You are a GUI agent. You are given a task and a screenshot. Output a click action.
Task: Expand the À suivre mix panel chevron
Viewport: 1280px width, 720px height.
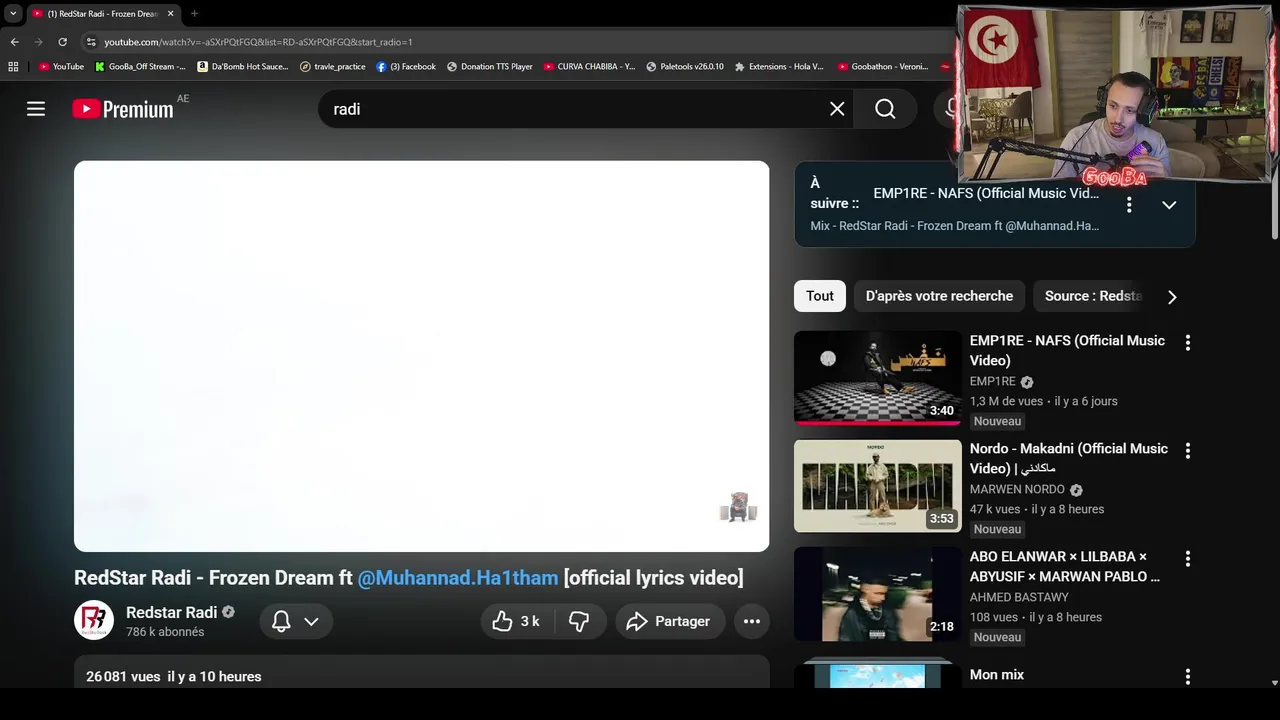click(1169, 204)
